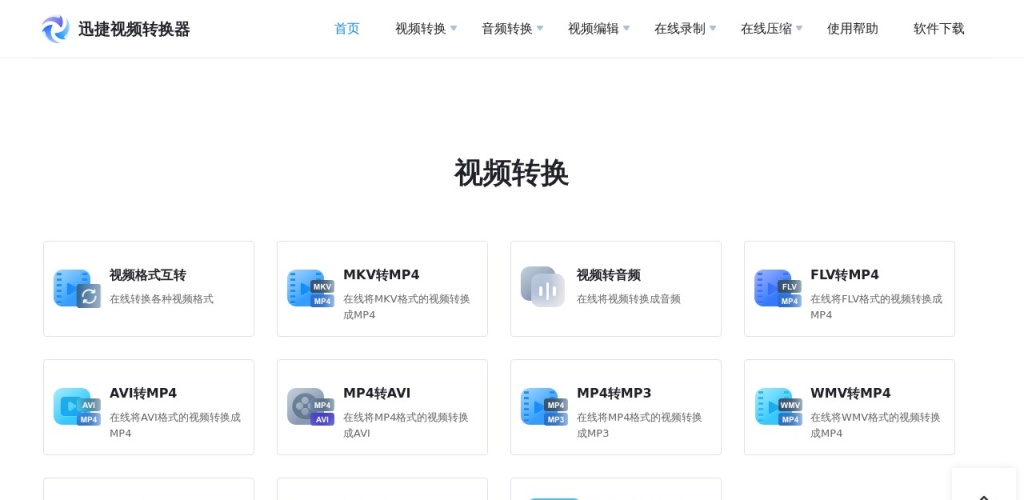Click the back-to-top arrow button

(984, 492)
